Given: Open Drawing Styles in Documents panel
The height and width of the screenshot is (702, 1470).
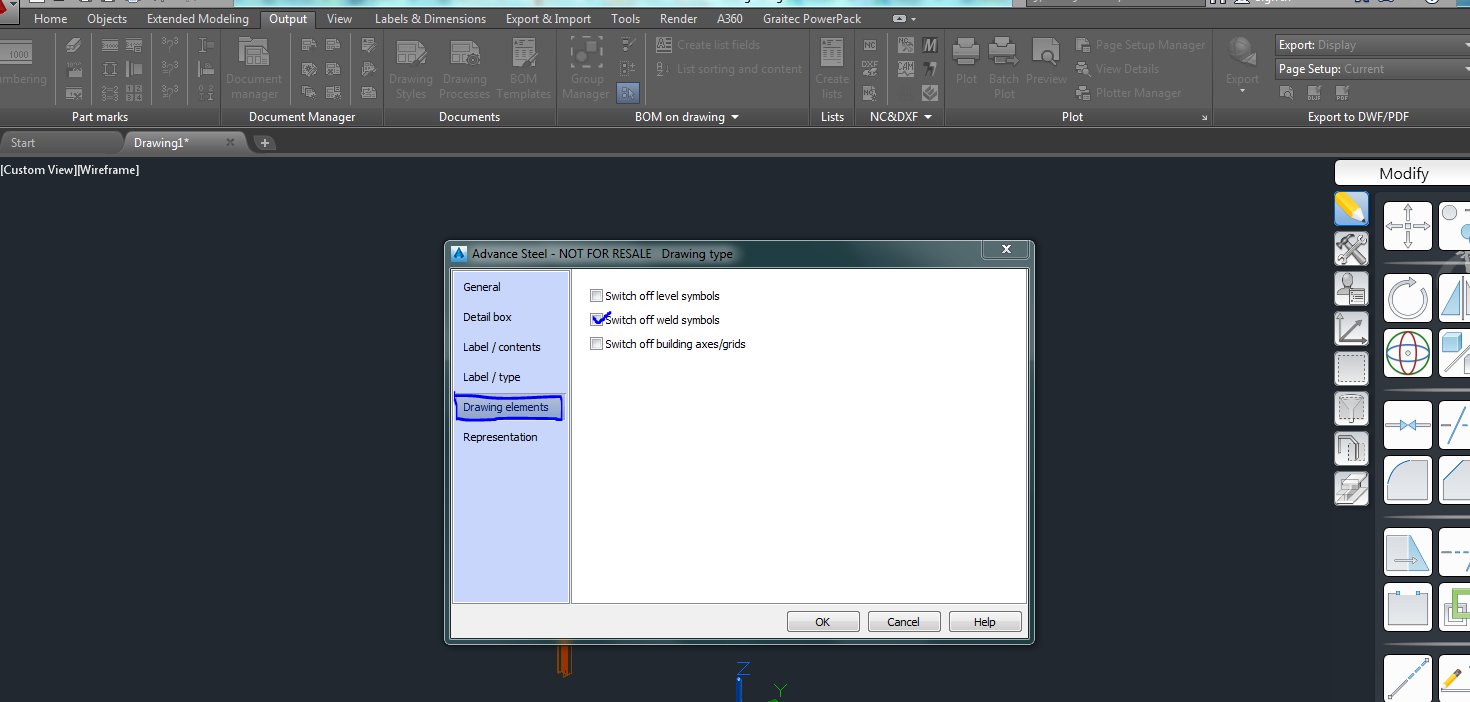Looking at the screenshot, I should point(410,68).
